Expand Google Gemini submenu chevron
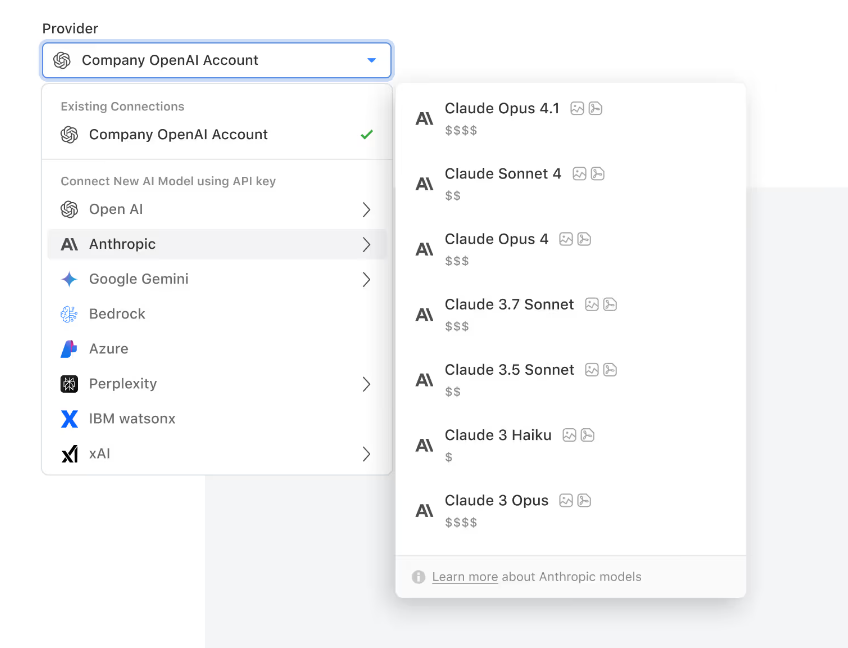848x648 pixels. [x=366, y=280]
